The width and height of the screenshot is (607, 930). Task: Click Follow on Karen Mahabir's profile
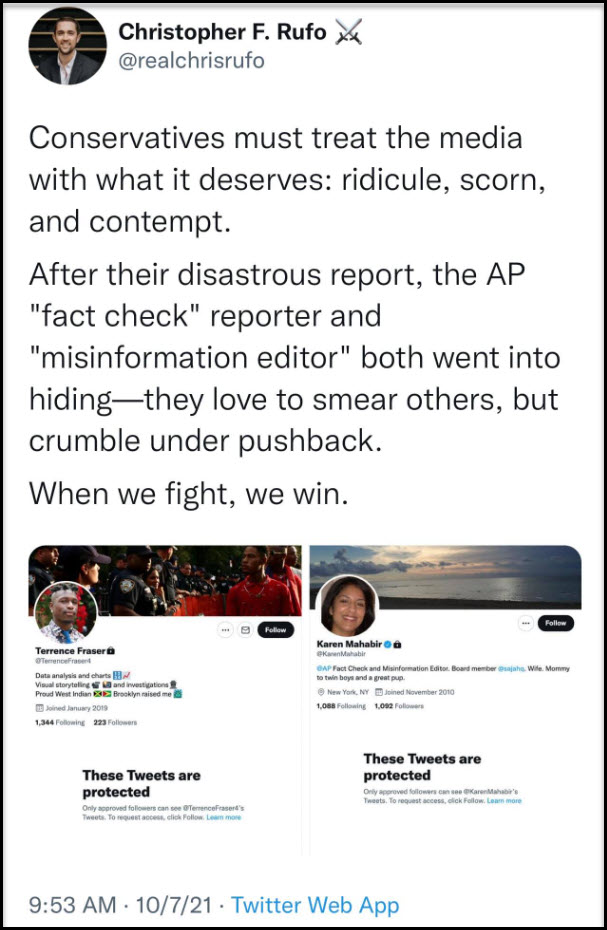pyautogui.click(x=555, y=623)
